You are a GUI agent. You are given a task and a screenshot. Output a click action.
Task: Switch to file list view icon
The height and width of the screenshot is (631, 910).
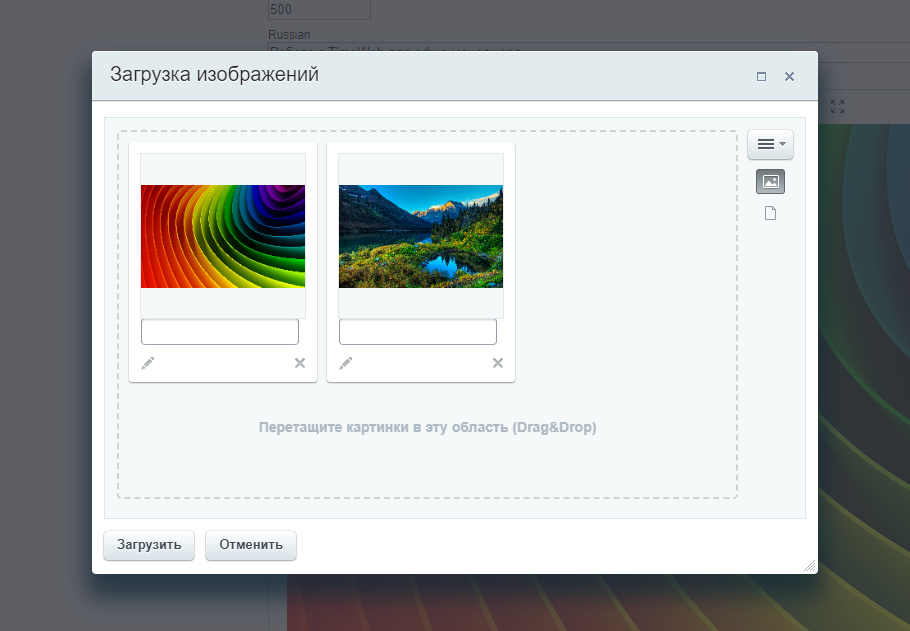click(x=770, y=213)
